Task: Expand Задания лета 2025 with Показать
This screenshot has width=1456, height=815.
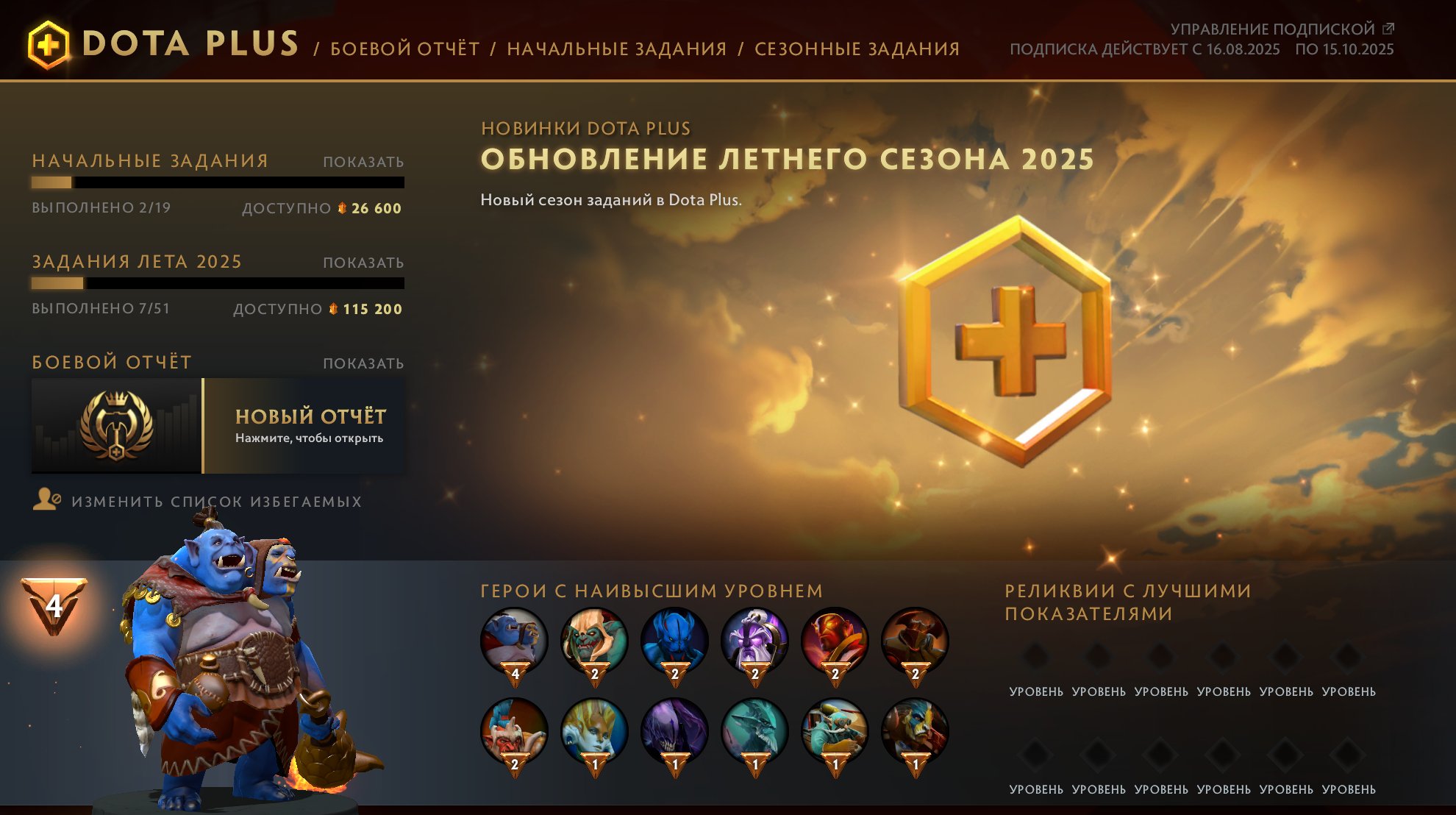Action: [363, 263]
